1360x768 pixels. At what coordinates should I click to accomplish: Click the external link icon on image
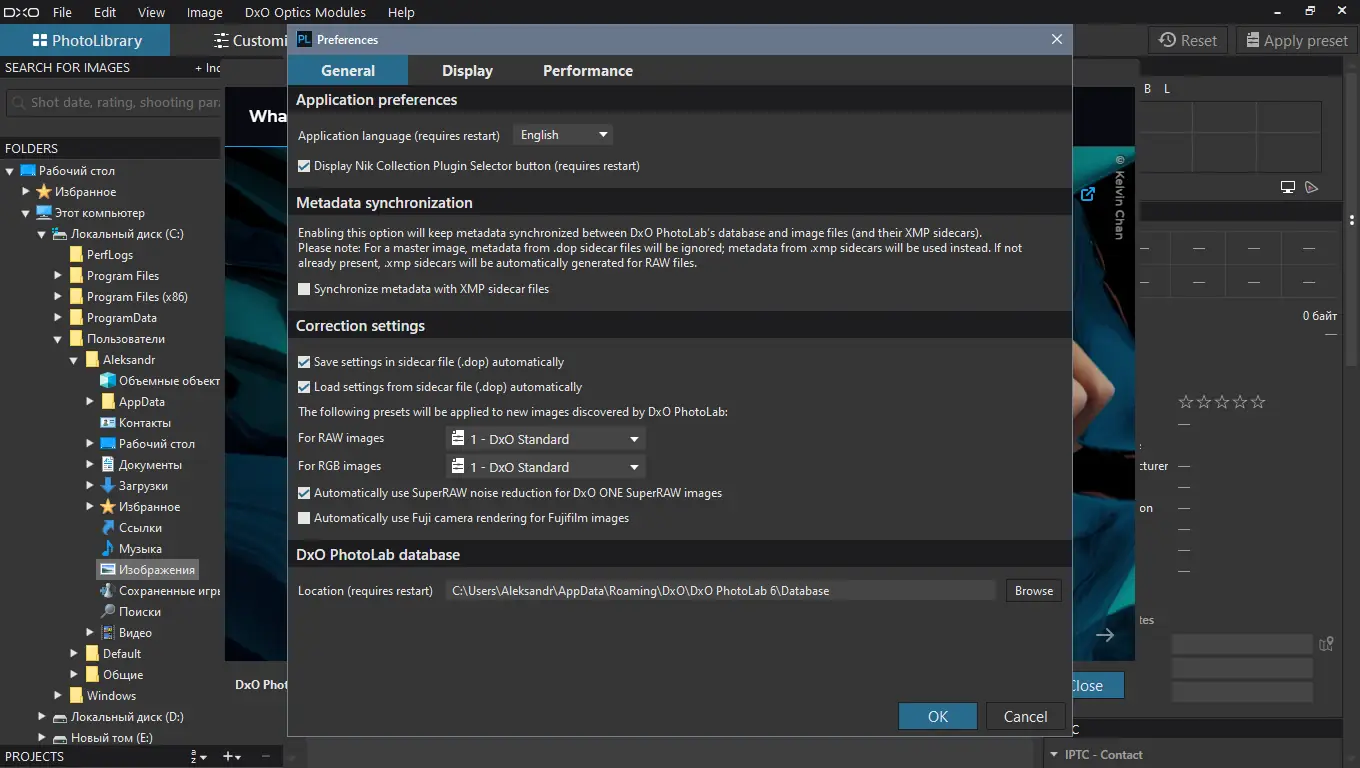[x=1088, y=194]
